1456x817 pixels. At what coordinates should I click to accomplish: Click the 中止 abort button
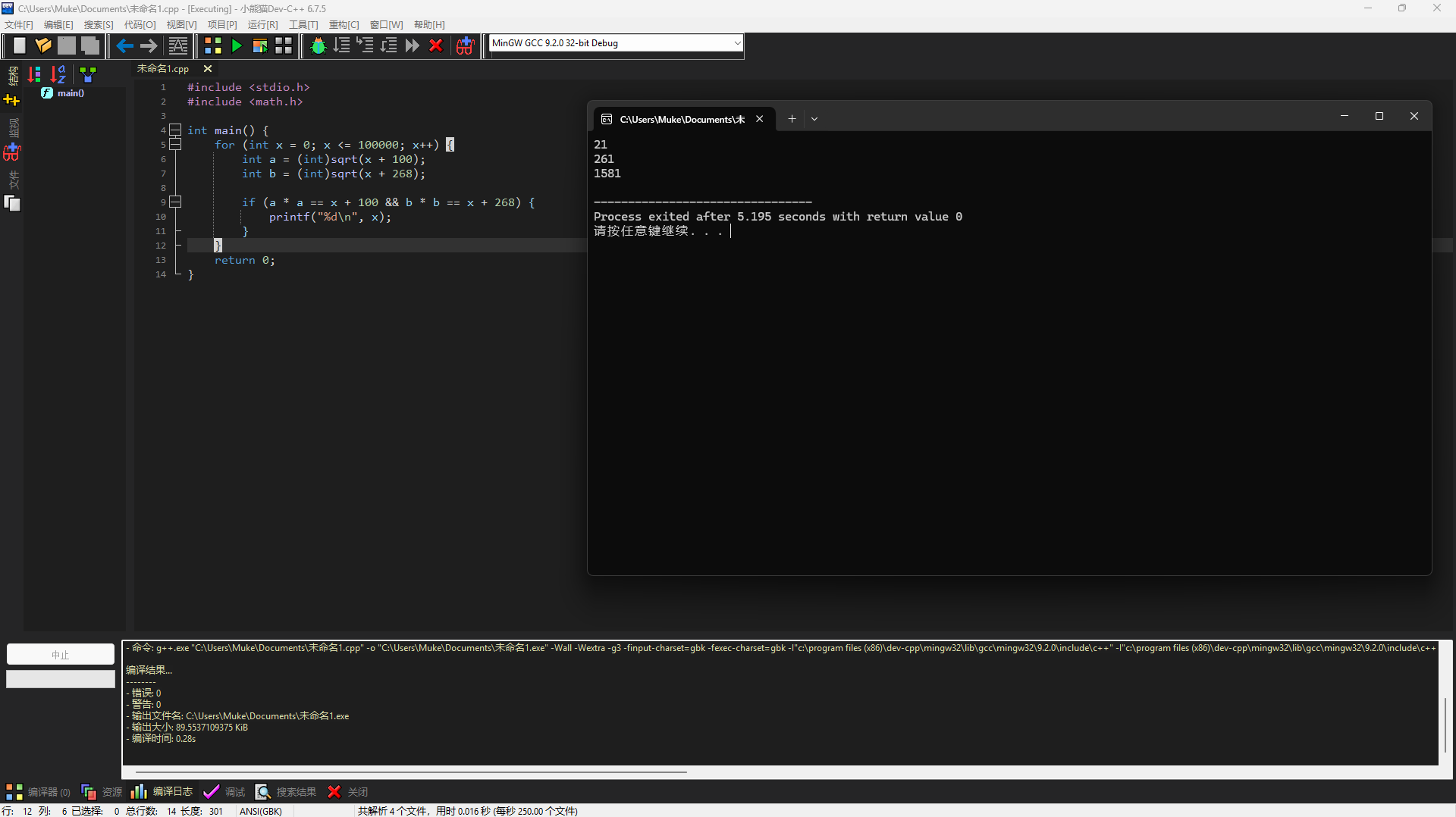tap(61, 655)
